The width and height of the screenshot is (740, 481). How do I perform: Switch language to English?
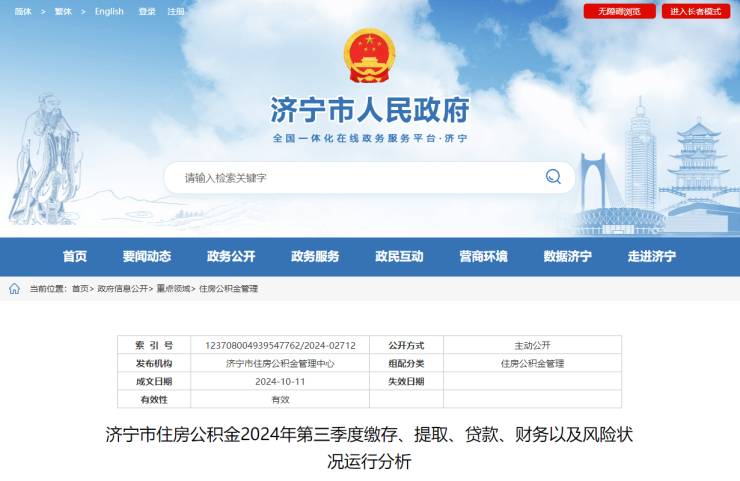109,12
